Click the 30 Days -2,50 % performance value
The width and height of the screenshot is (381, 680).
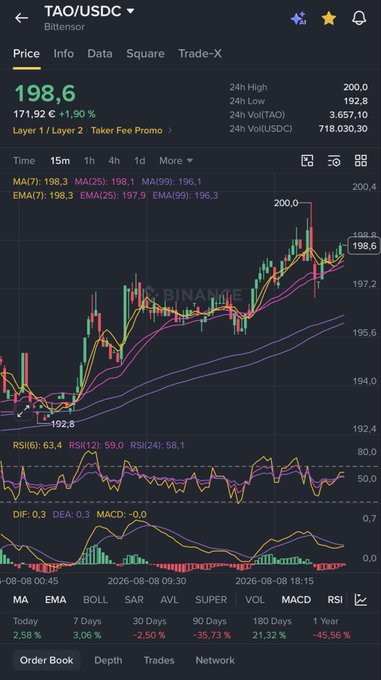pyautogui.click(x=149, y=635)
